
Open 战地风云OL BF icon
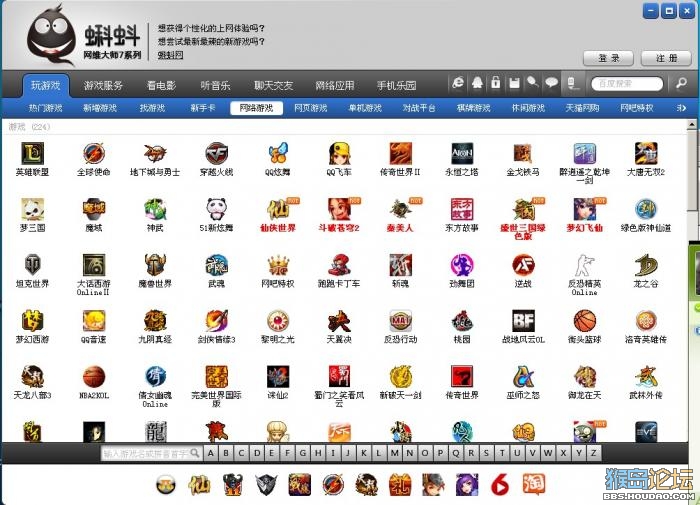tap(523, 321)
